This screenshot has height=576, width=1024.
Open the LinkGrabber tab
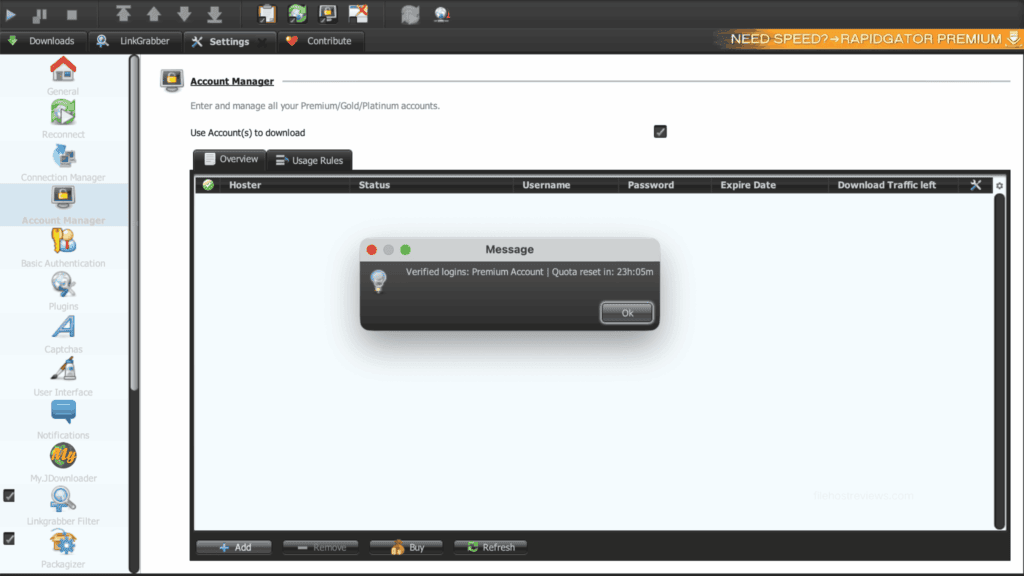(x=133, y=41)
